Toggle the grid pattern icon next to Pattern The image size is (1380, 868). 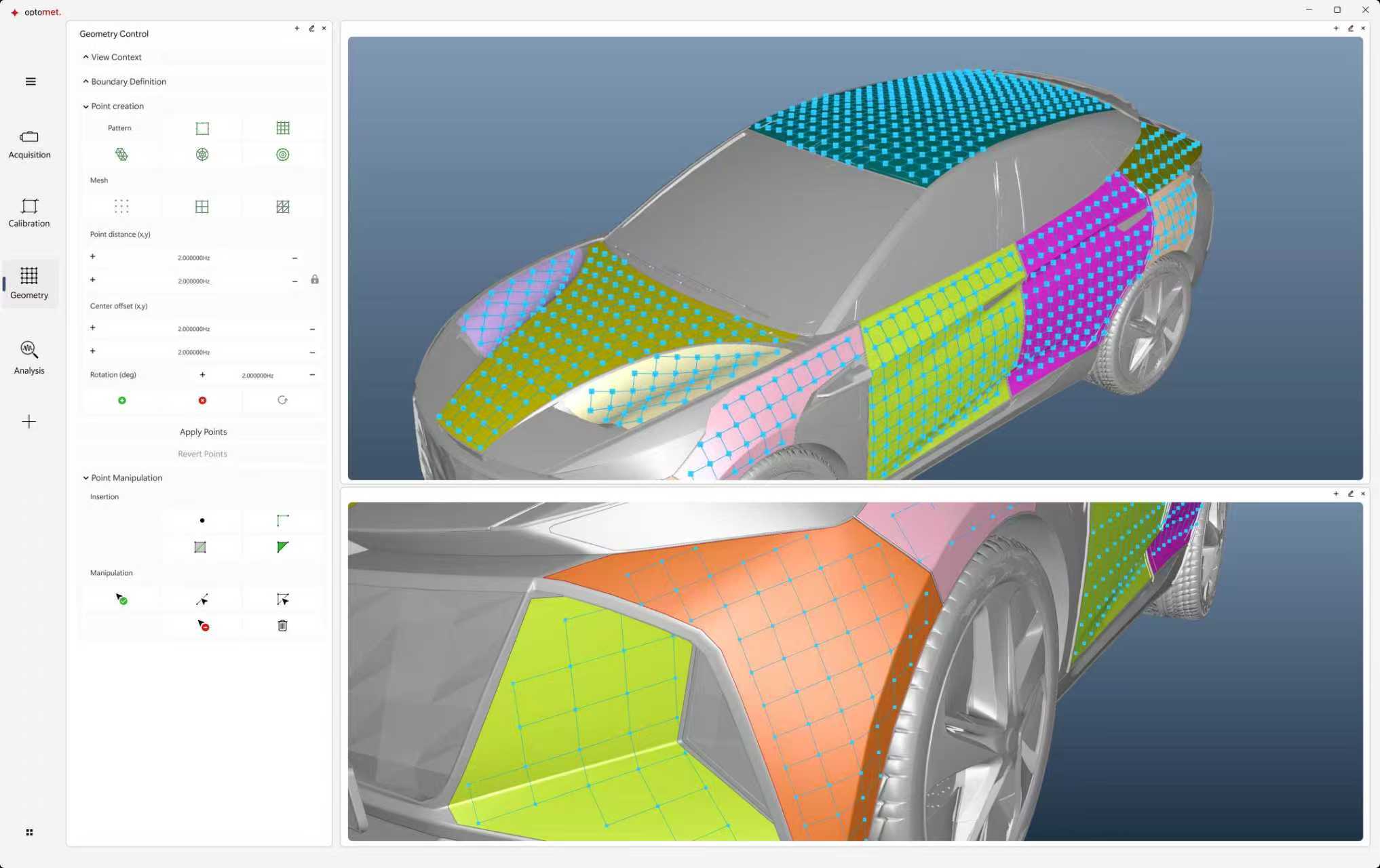point(283,128)
